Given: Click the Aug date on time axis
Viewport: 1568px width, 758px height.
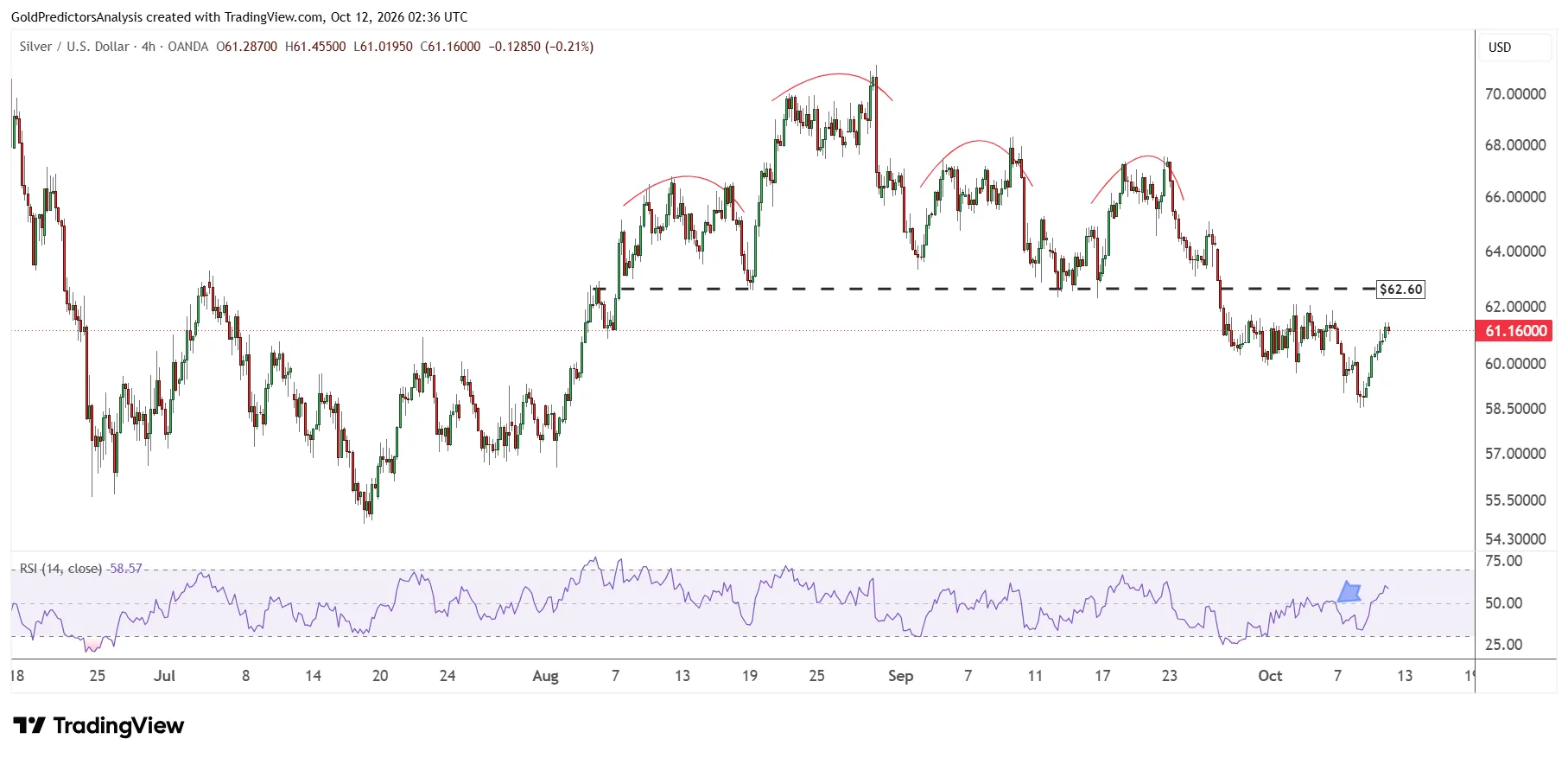Looking at the screenshot, I should coord(545,676).
